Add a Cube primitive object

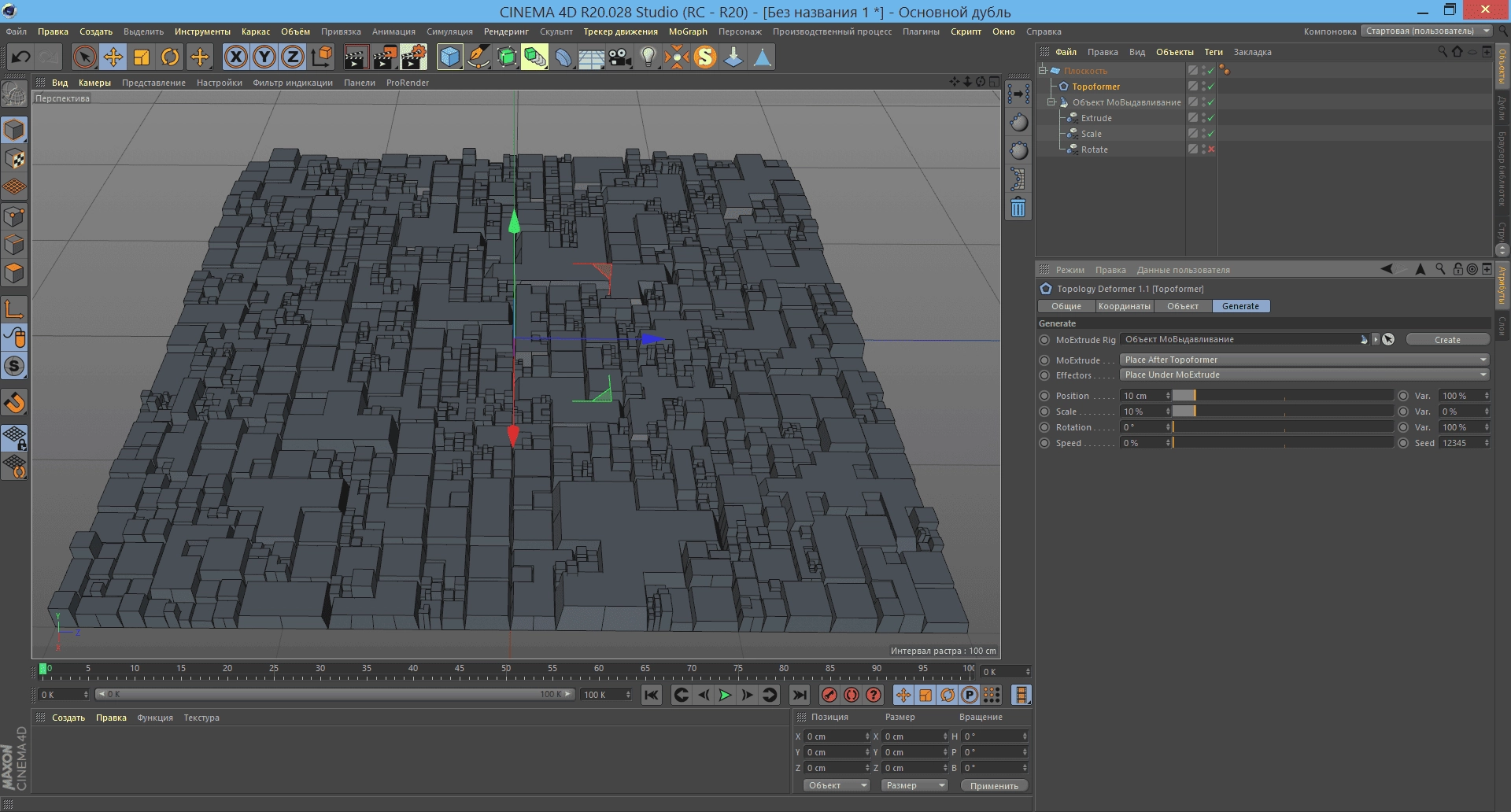pyautogui.click(x=449, y=57)
